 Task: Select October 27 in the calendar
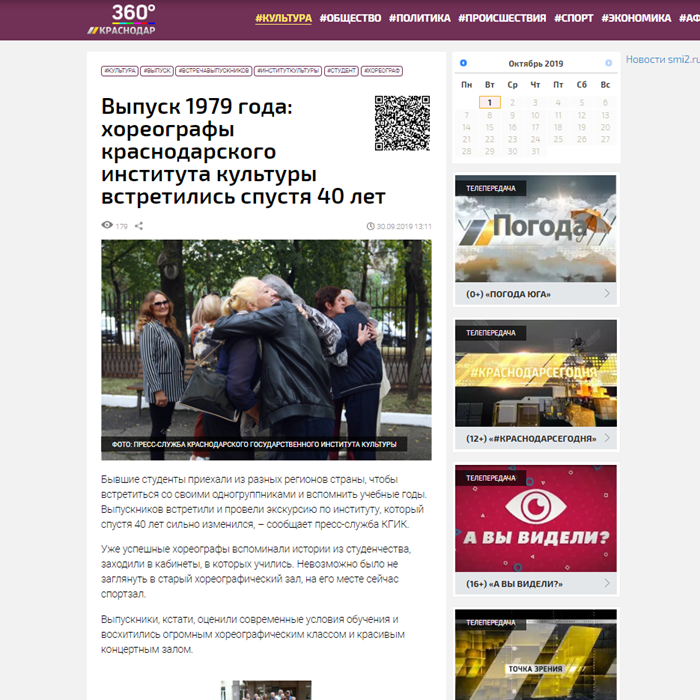(605, 139)
